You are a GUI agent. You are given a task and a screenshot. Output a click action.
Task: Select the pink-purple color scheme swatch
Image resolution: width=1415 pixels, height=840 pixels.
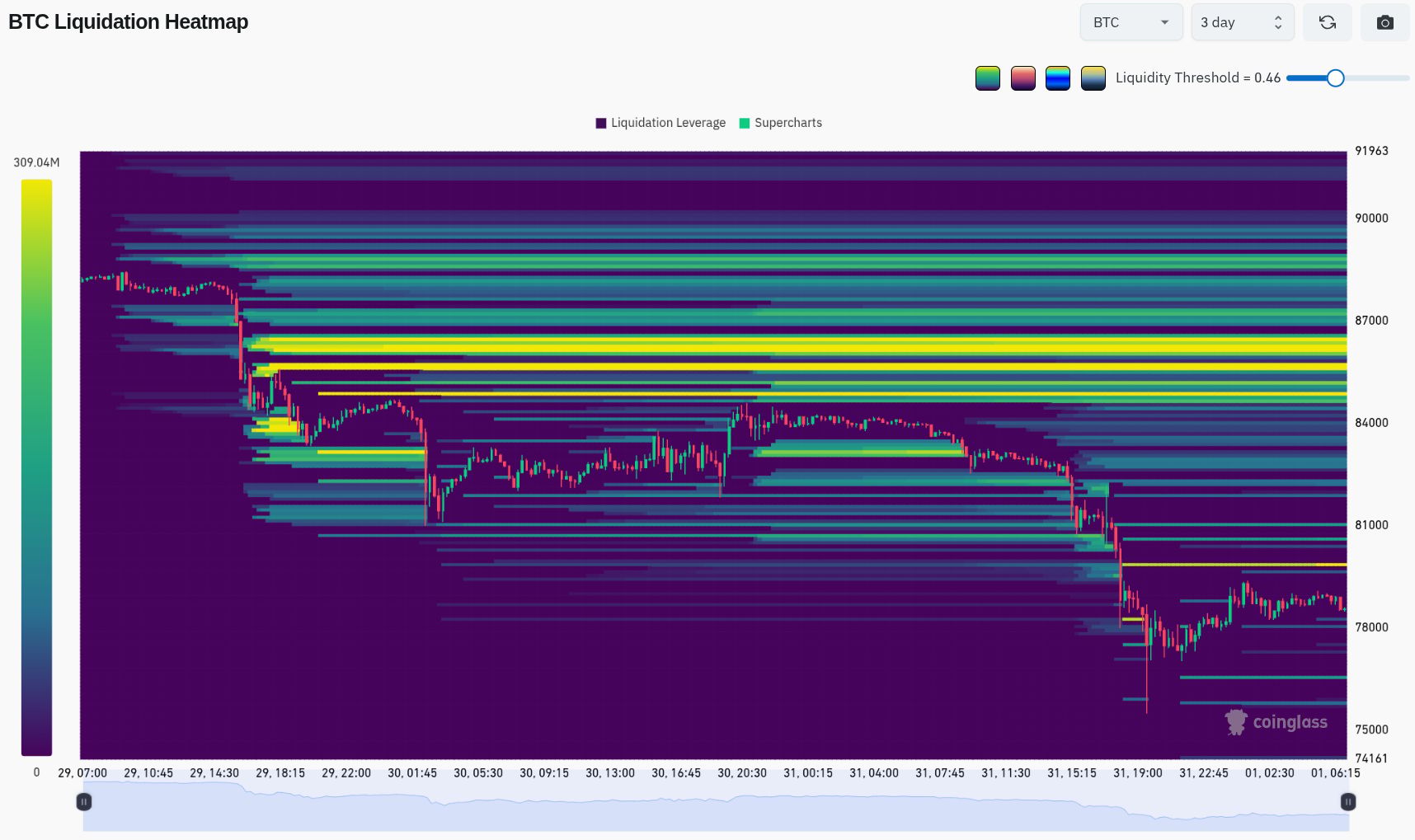1022,78
